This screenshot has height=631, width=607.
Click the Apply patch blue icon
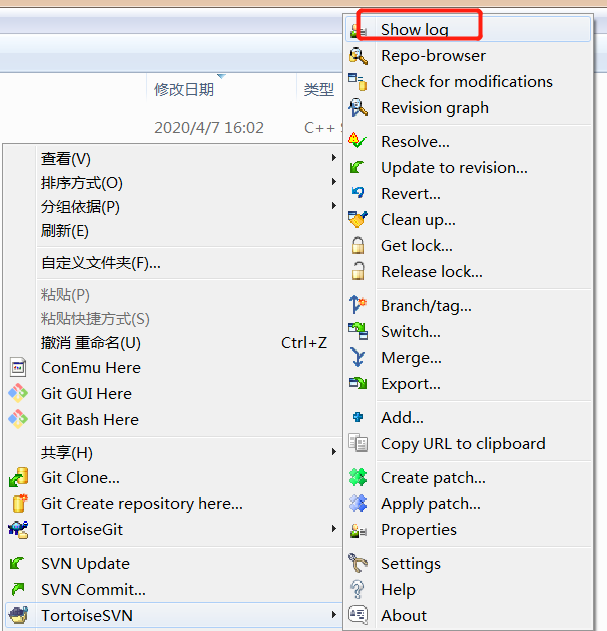pos(358,503)
